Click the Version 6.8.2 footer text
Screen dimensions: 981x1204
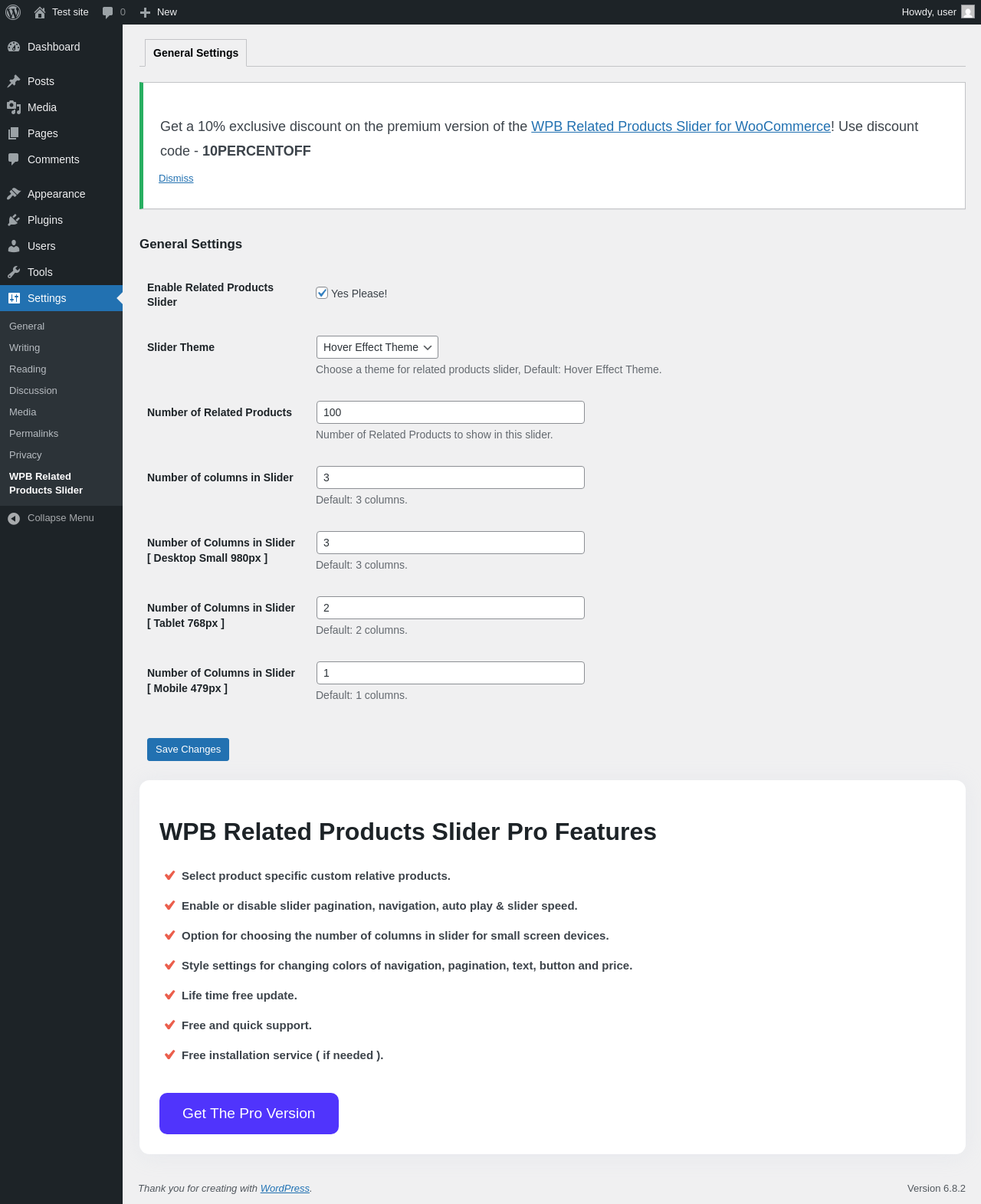(937, 1189)
